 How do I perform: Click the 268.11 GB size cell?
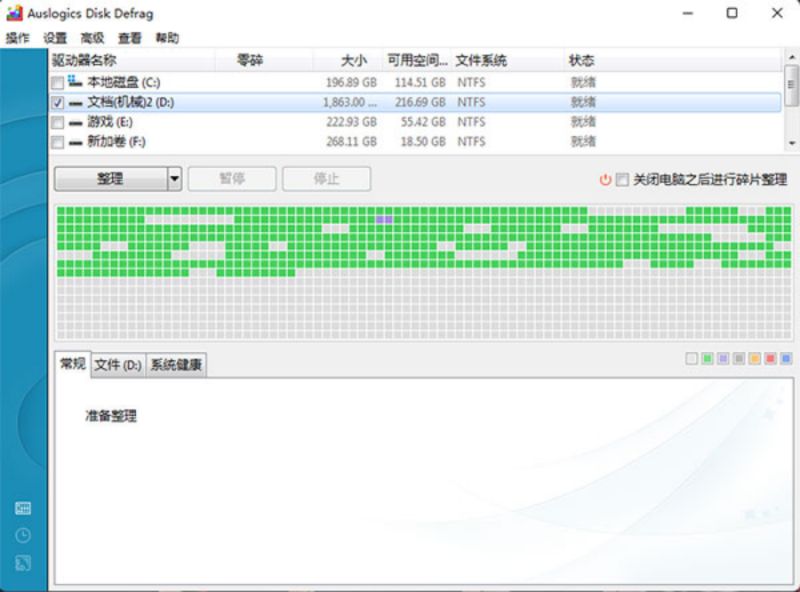pyautogui.click(x=351, y=142)
